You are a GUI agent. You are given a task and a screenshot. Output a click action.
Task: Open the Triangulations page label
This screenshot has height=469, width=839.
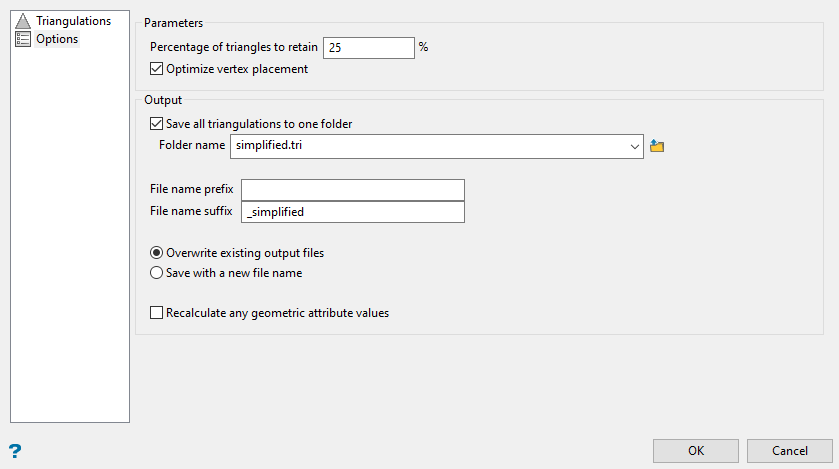click(73, 21)
